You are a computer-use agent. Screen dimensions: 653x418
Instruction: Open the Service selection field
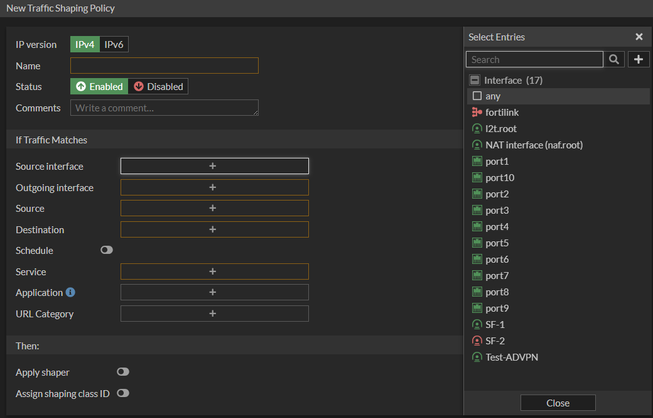(214, 271)
